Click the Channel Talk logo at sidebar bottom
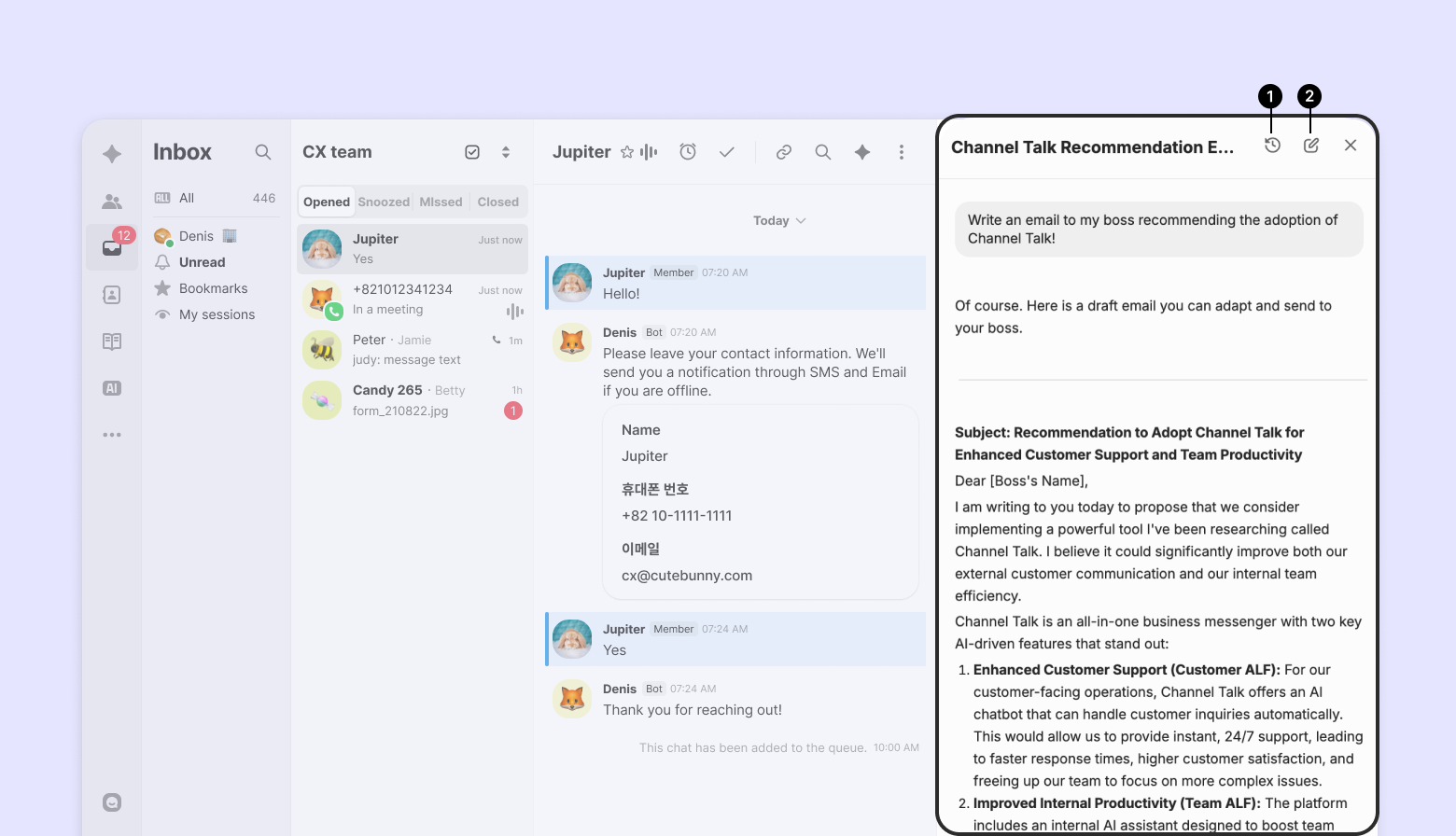Viewport: 1456px width, 836px height. (112, 802)
